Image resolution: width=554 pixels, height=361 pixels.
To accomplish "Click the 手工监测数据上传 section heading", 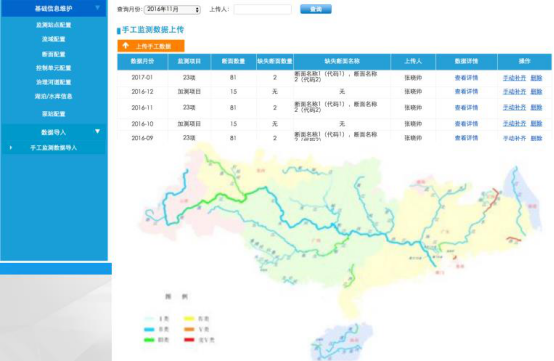I will [x=153, y=30].
